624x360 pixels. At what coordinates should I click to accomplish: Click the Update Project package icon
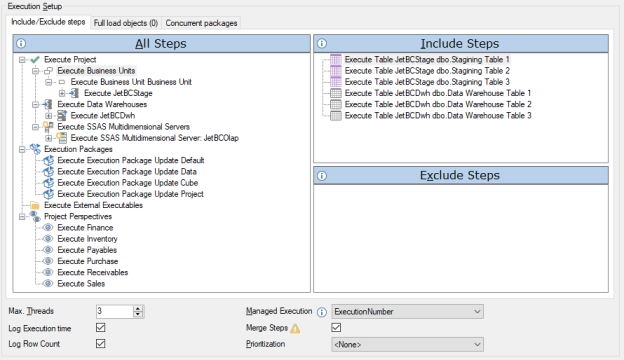49,194
